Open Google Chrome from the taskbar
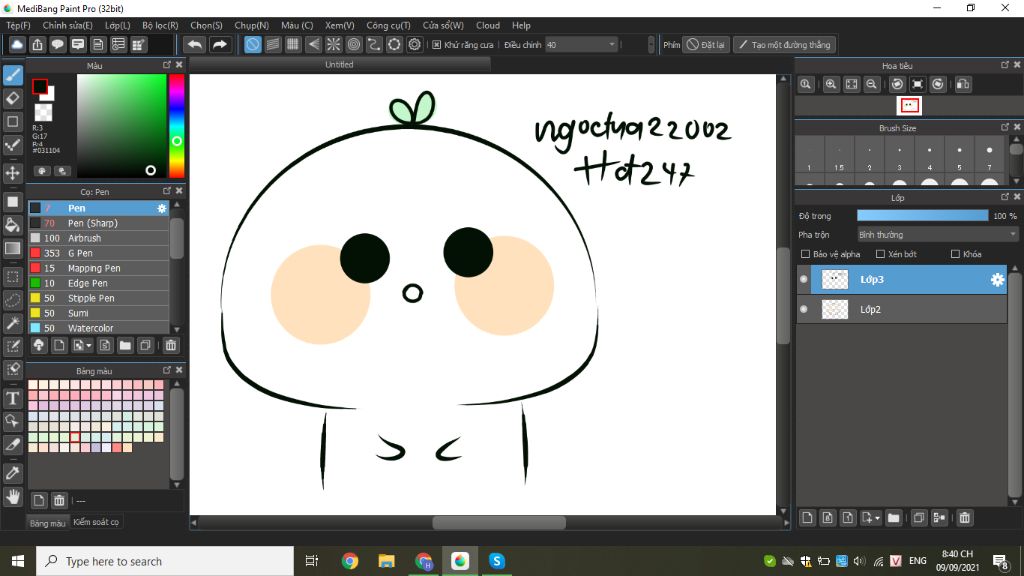The width and height of the screenshot is (1024, 576). click(x=350, y=561)
